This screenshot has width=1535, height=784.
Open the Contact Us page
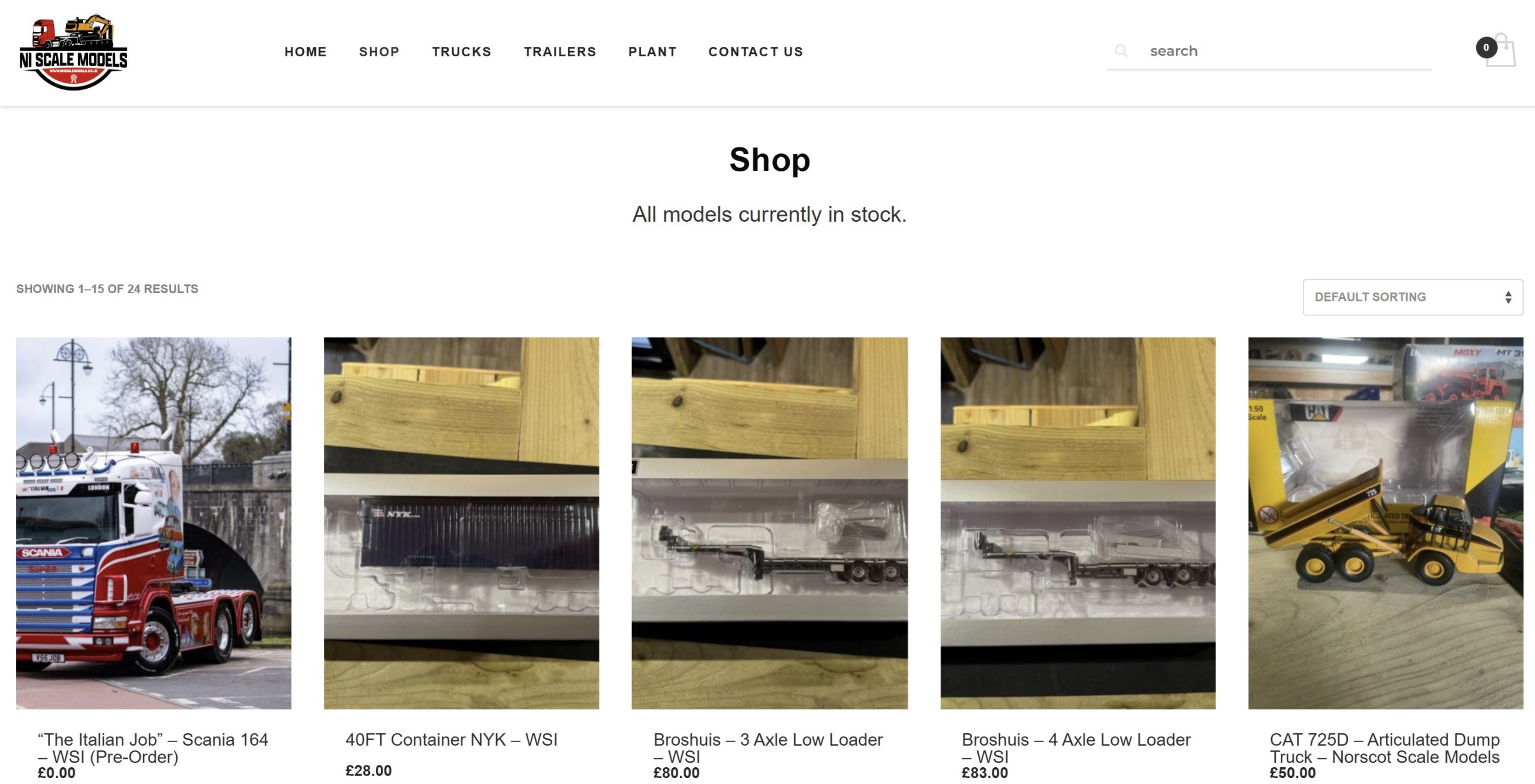point(756,52)
